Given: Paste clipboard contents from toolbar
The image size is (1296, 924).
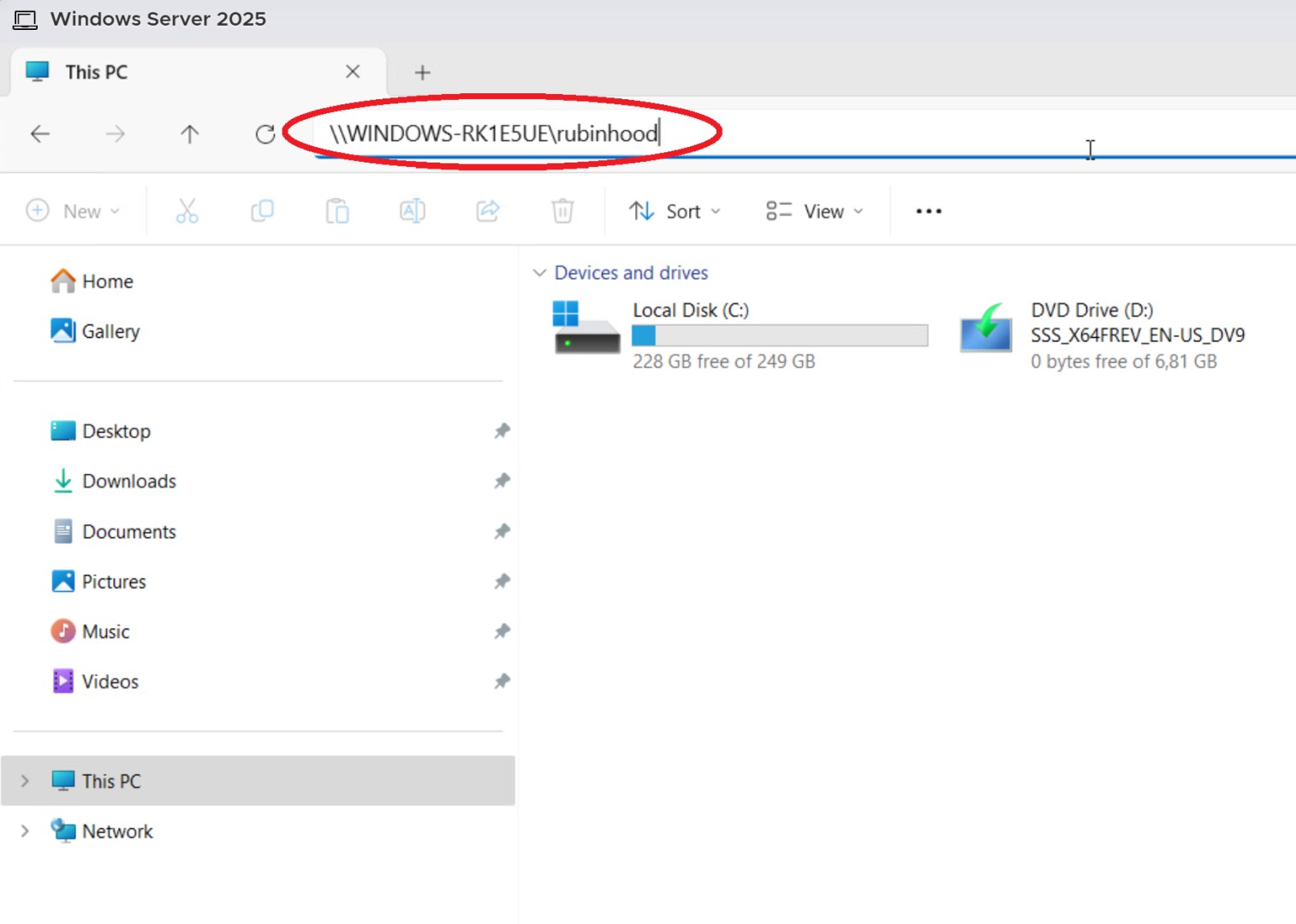Looking at the screenshot, I should click(x=337, y=210).
